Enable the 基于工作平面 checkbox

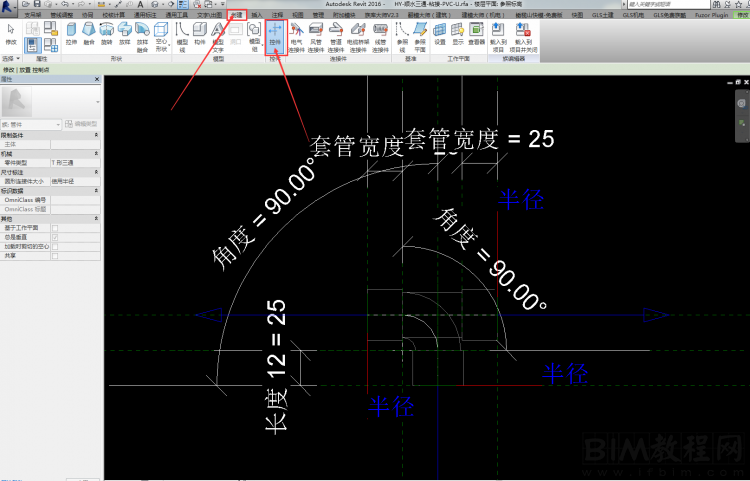point(54,229)
